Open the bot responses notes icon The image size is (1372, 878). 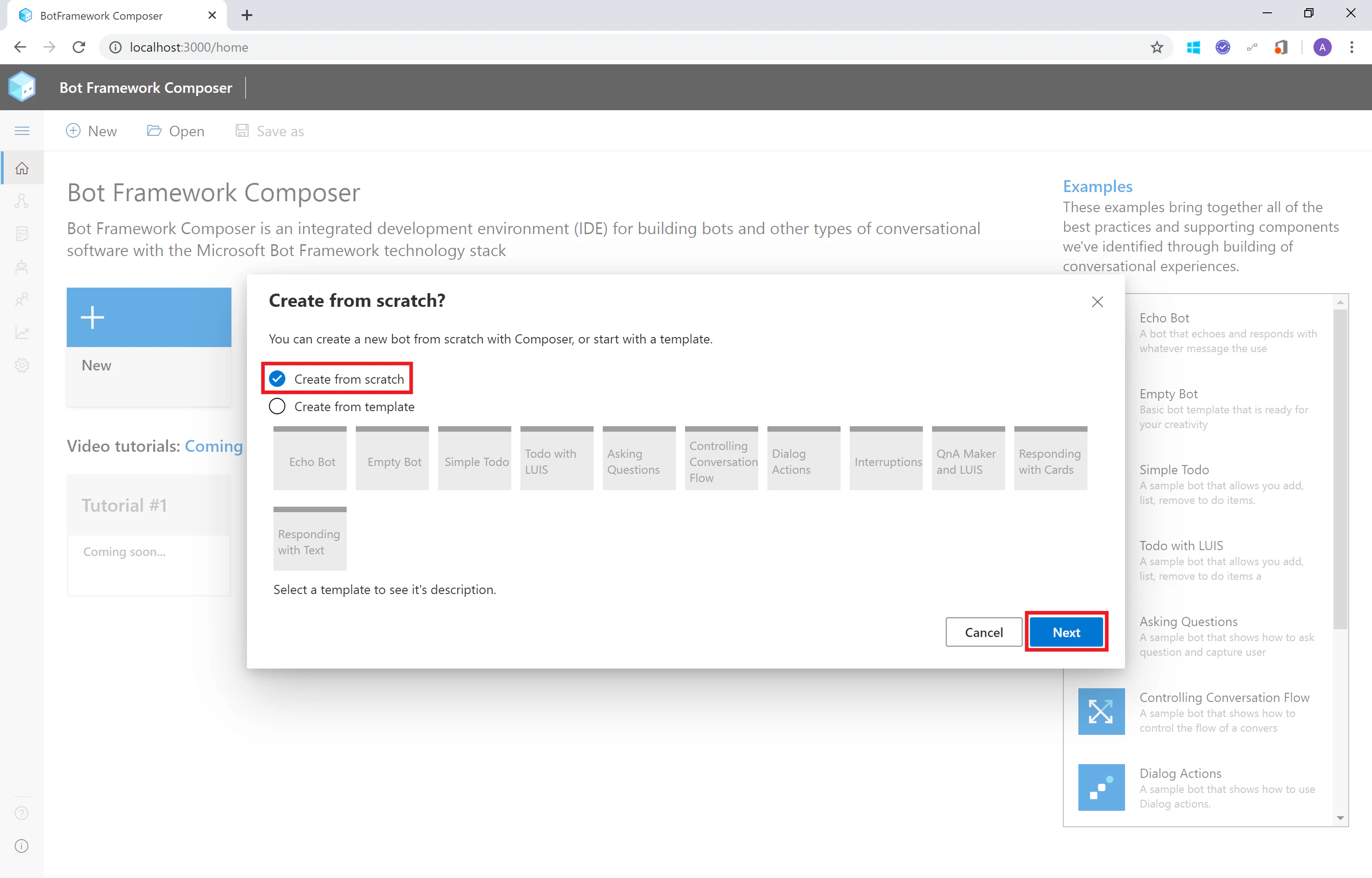pos(21,234)
